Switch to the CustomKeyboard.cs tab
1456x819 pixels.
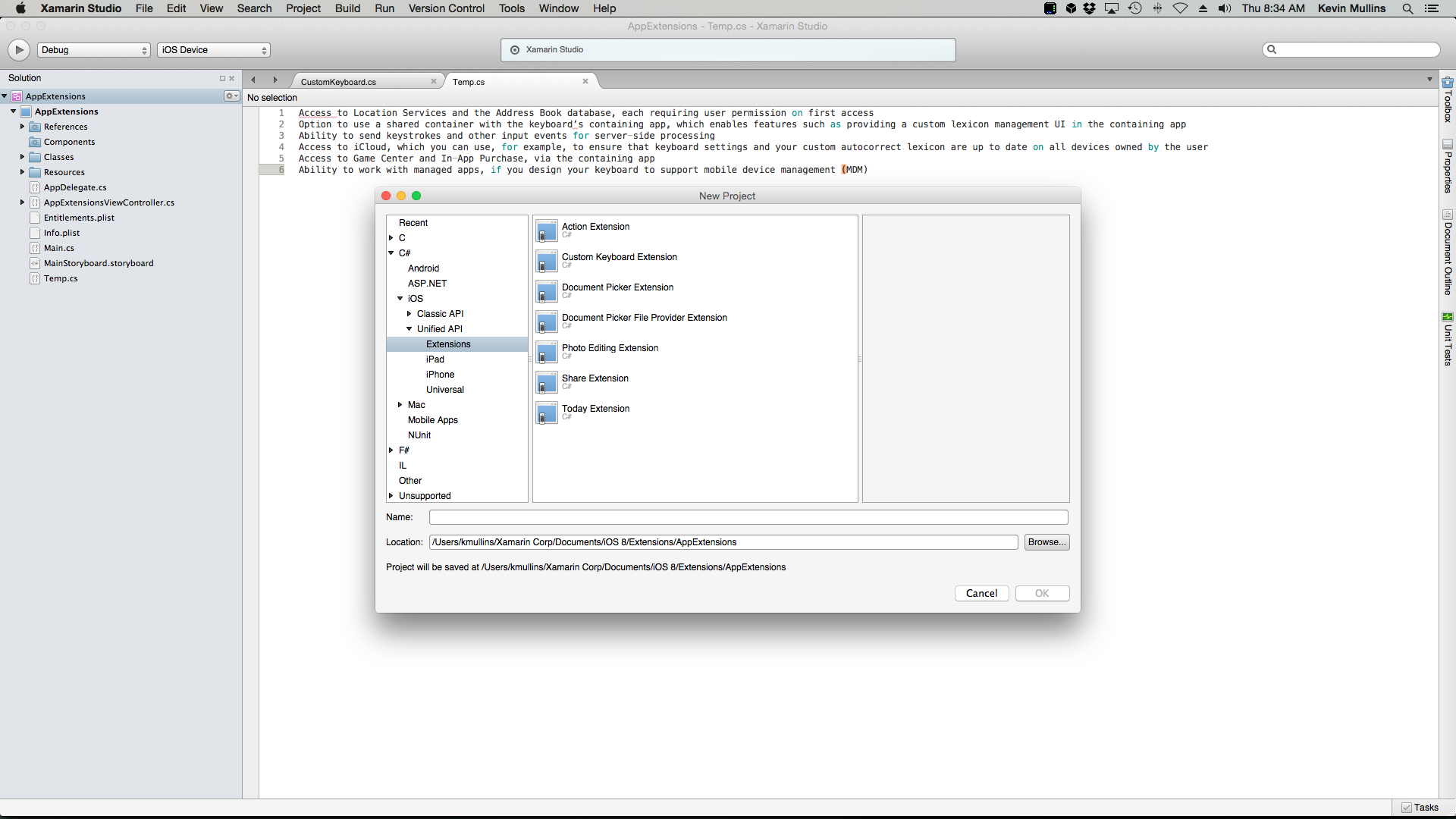(x=339, y=81)
